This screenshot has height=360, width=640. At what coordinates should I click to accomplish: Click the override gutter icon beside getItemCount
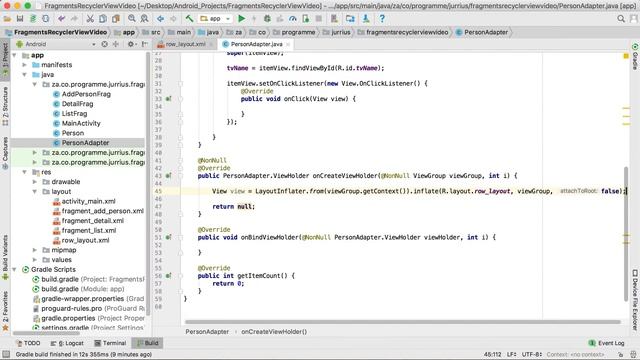168,276
